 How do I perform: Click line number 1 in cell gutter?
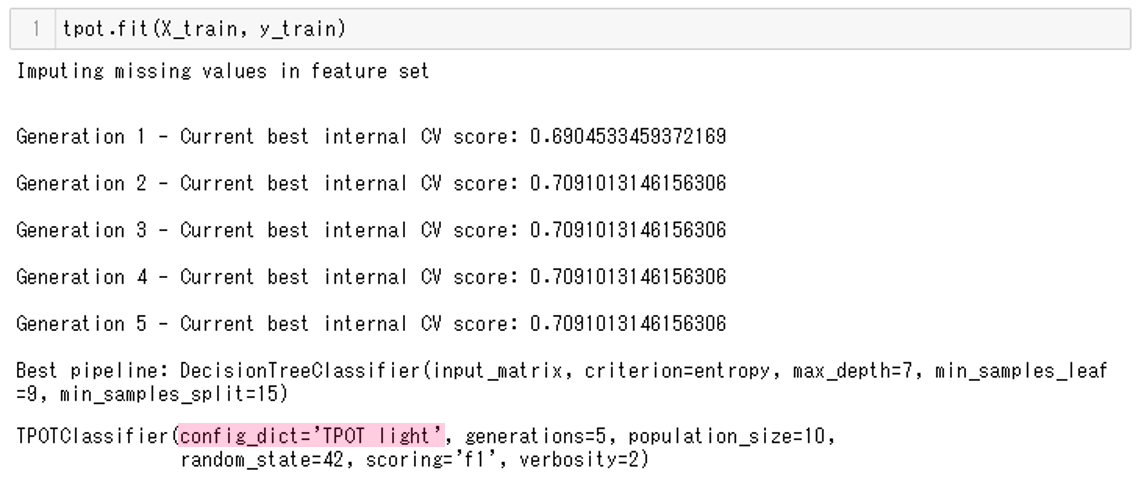pos(35,30)
